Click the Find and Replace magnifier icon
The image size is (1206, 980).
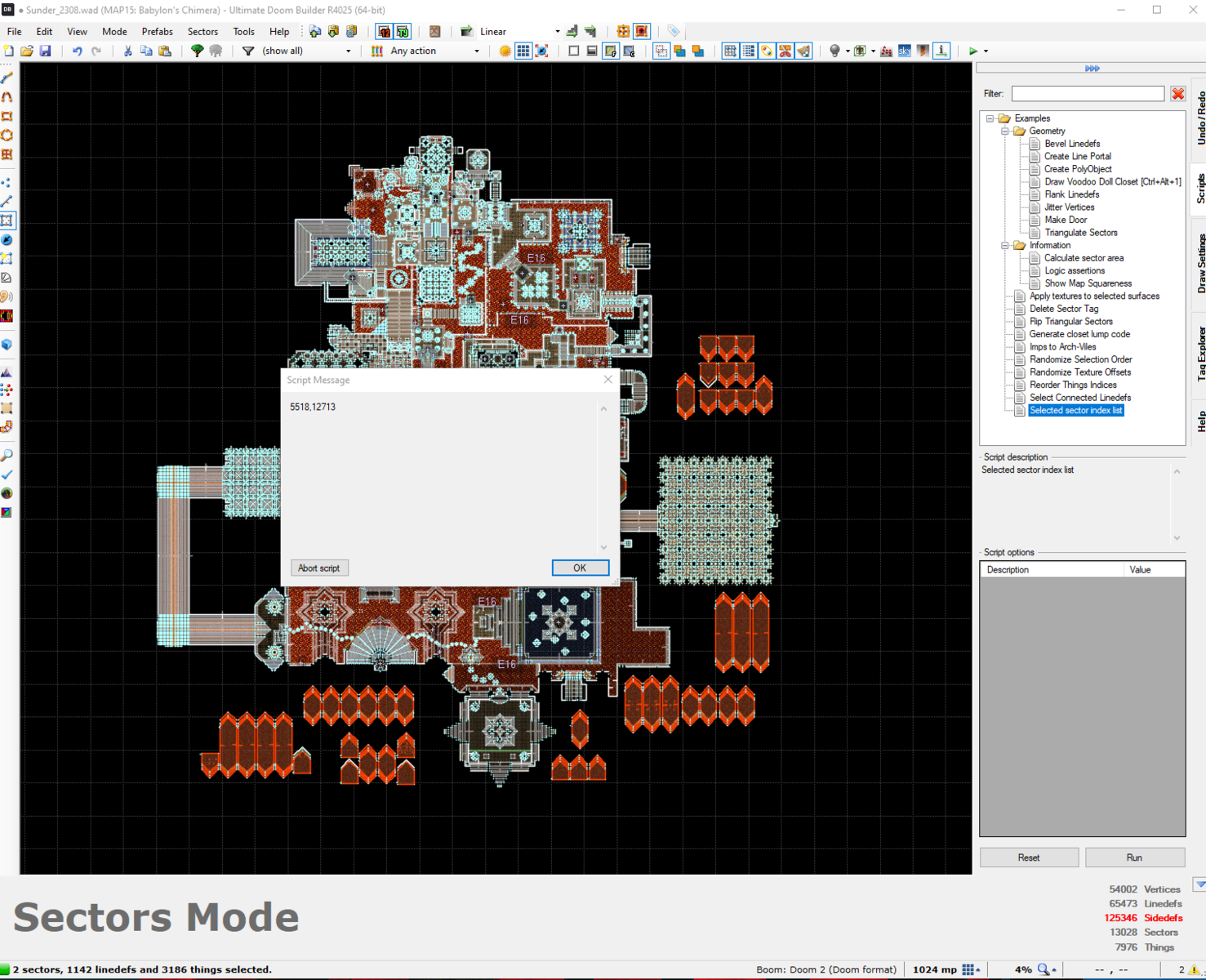[x=7, y=455]
